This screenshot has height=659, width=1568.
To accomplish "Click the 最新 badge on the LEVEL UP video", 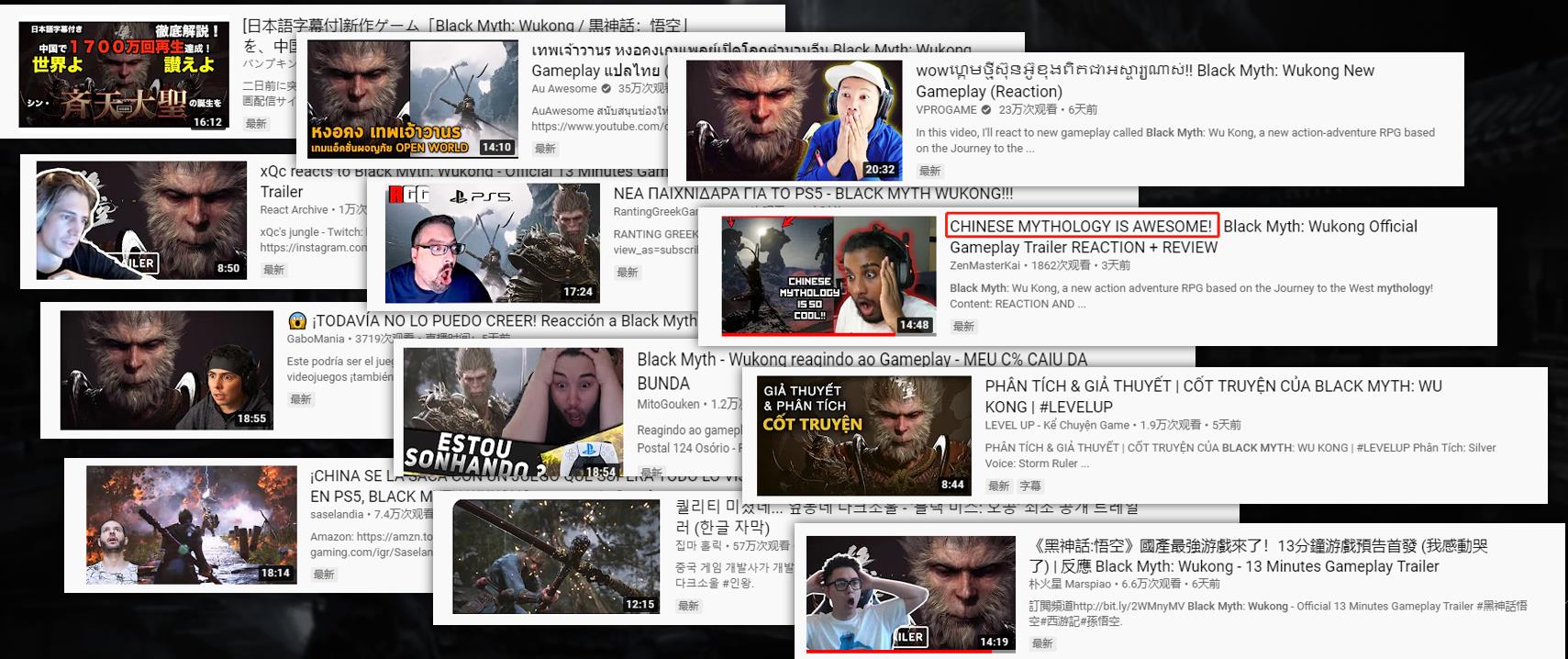I will pos(999,486).
